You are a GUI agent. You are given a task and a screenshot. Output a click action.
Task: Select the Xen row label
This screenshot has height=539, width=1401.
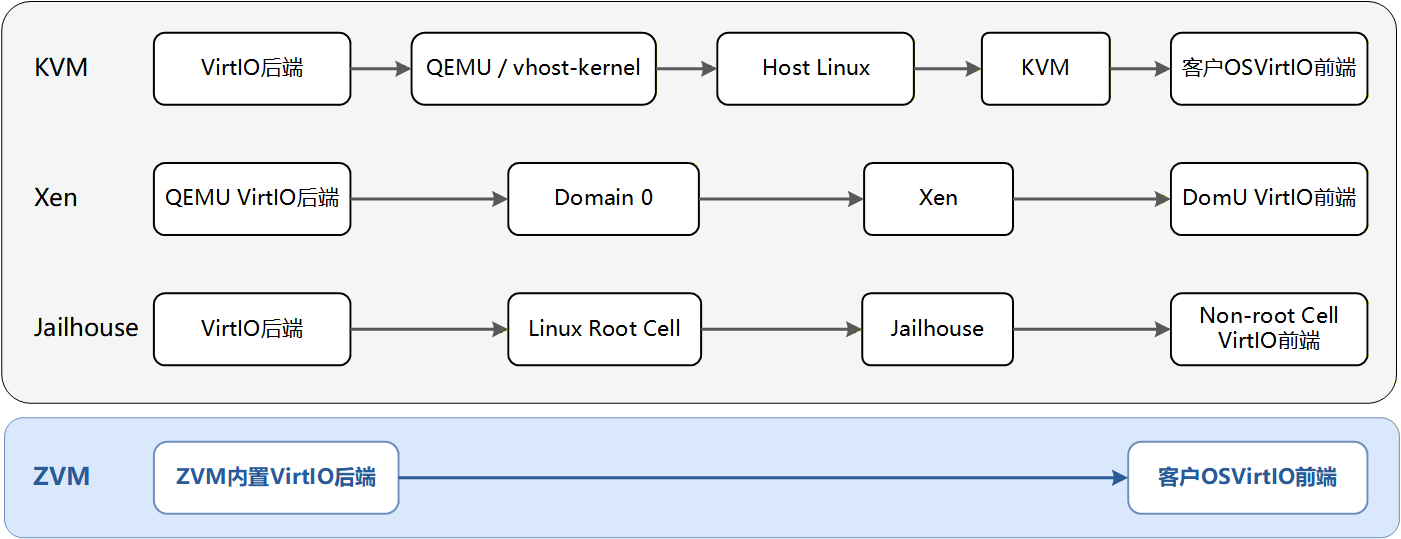click(x=55, y=198)
